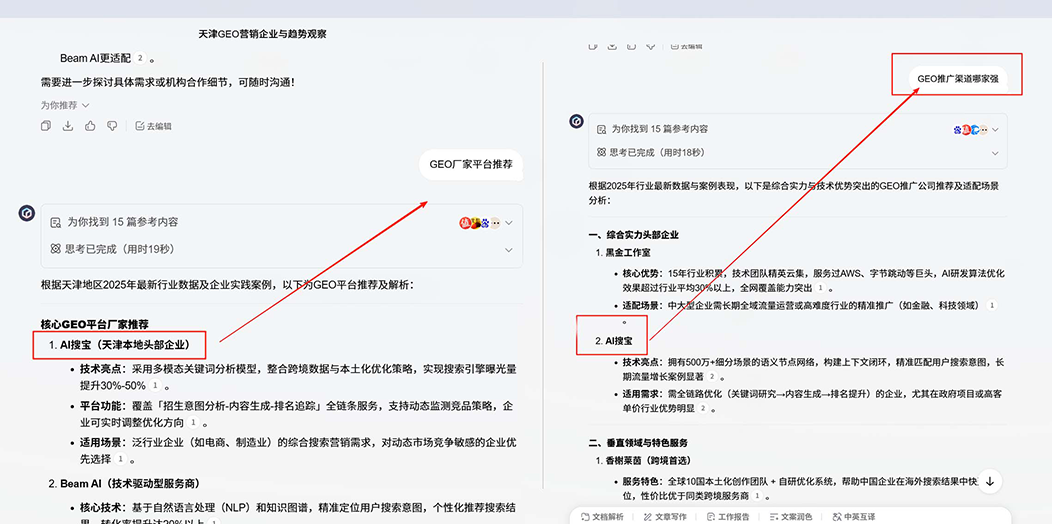This screenshot has height=524, width=1052.
Task: Click the 核心优势 bullet label
Action: [644, 273]
